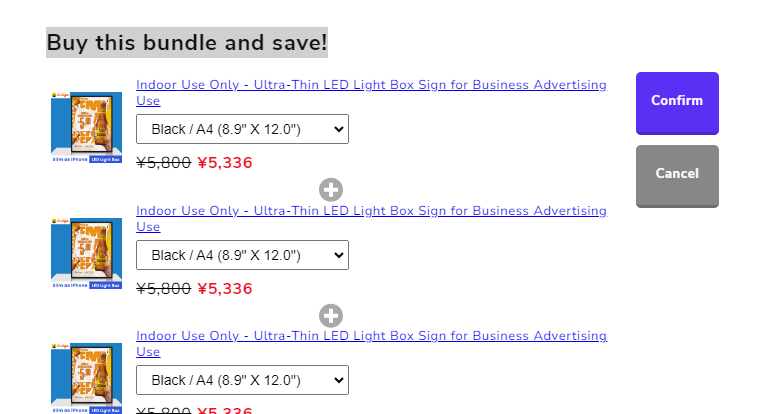This screenshot has width=776, height=414.
Task: Click the second product's strikethrough original price
Action: [x=163, y=289]
